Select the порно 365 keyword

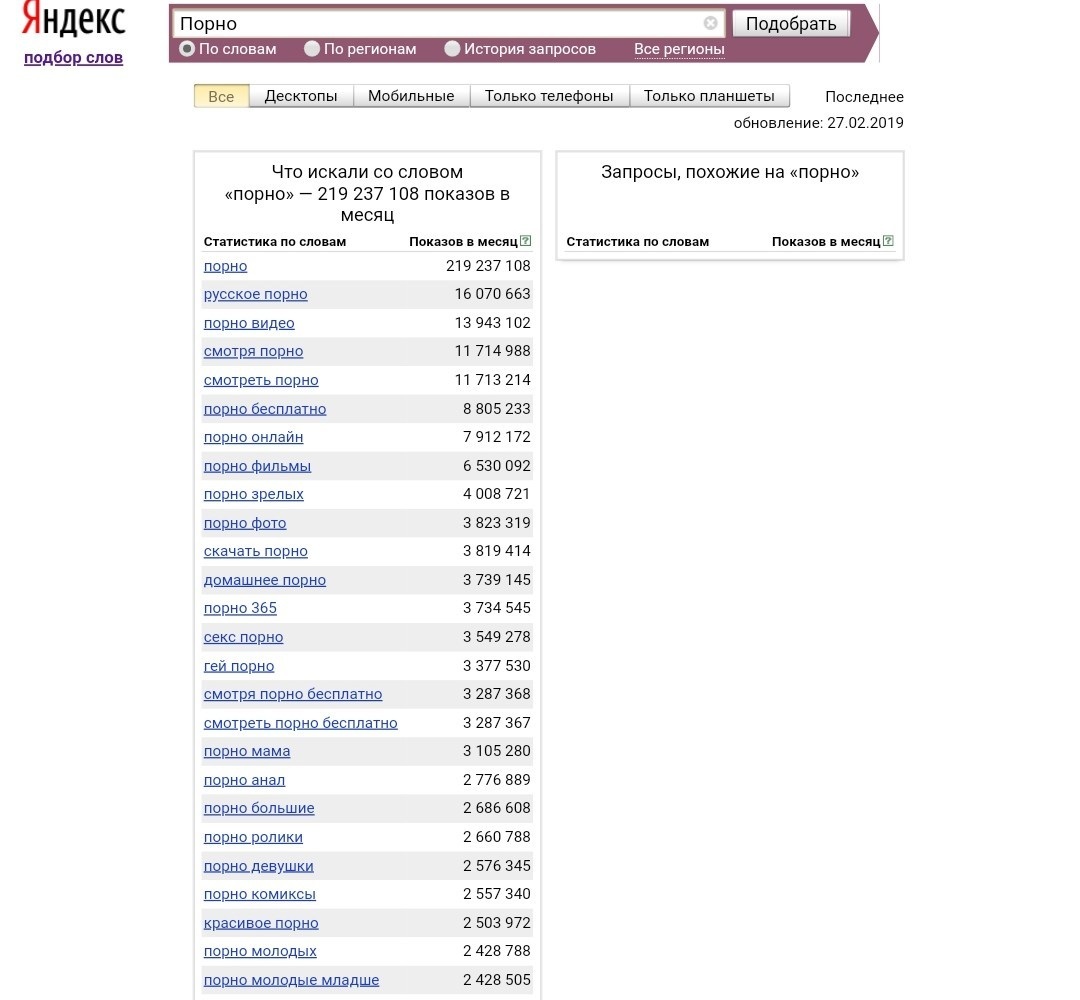click(x=240, y=608)
